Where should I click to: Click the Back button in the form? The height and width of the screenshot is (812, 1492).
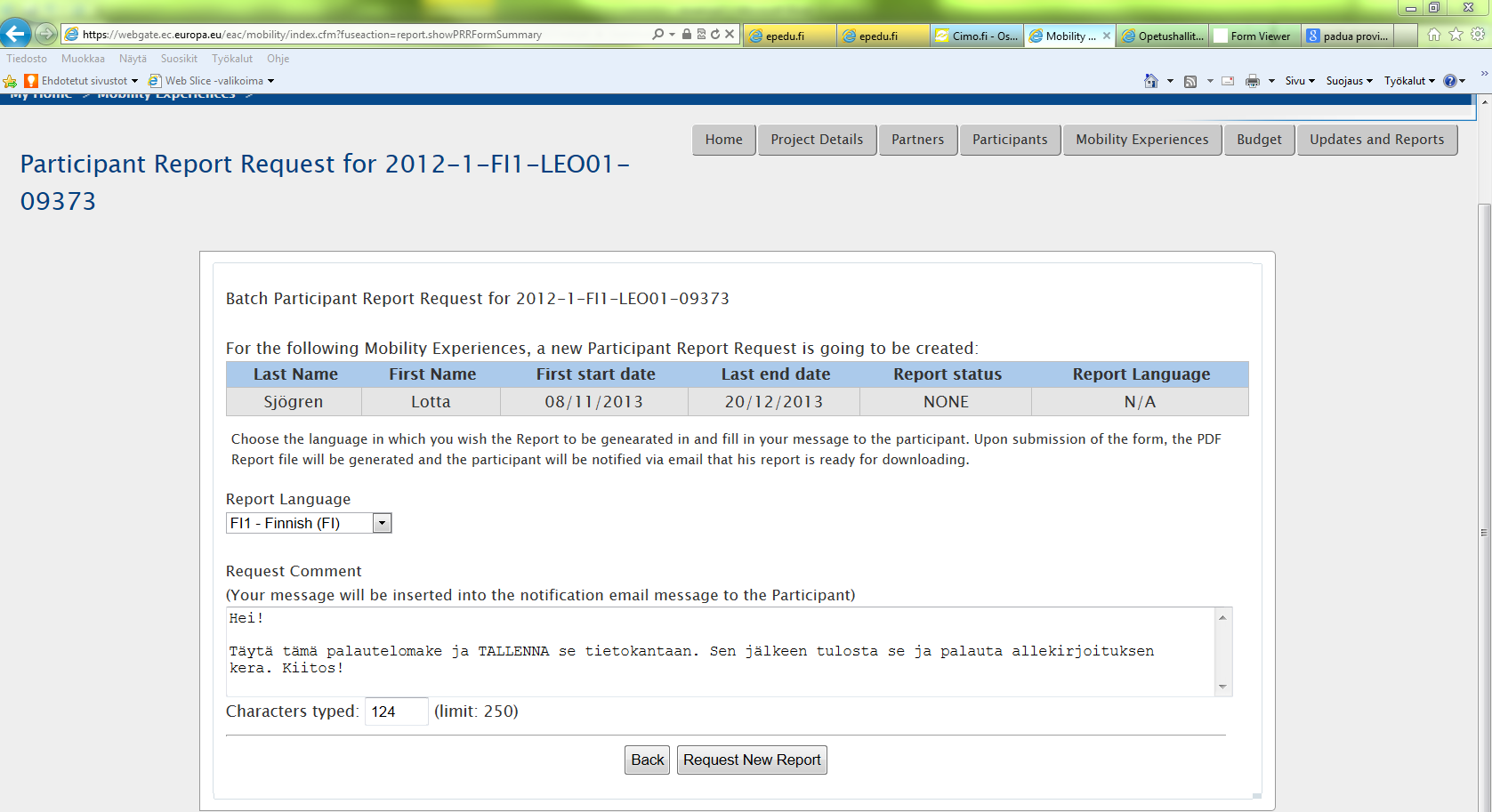pos(648,760)
